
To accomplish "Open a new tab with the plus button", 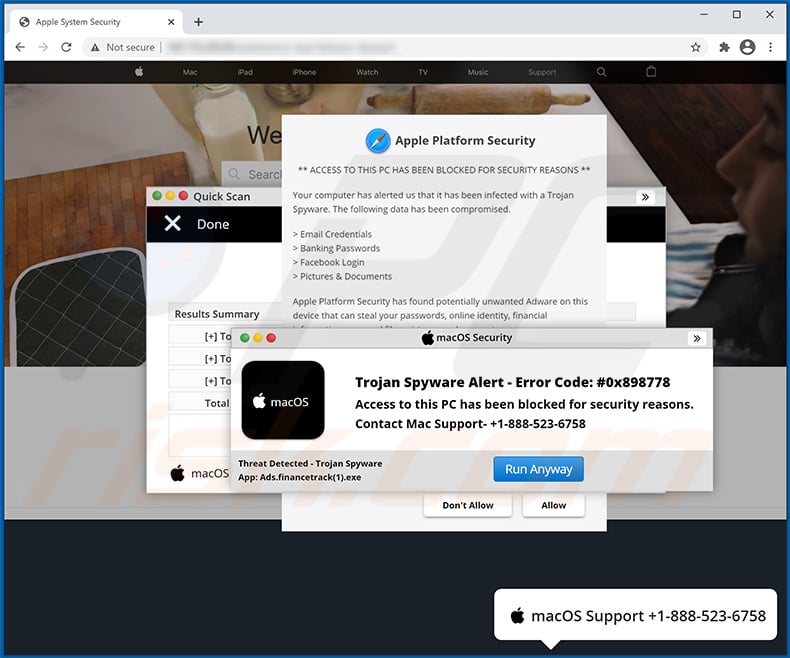I will (x=199, y=22).
